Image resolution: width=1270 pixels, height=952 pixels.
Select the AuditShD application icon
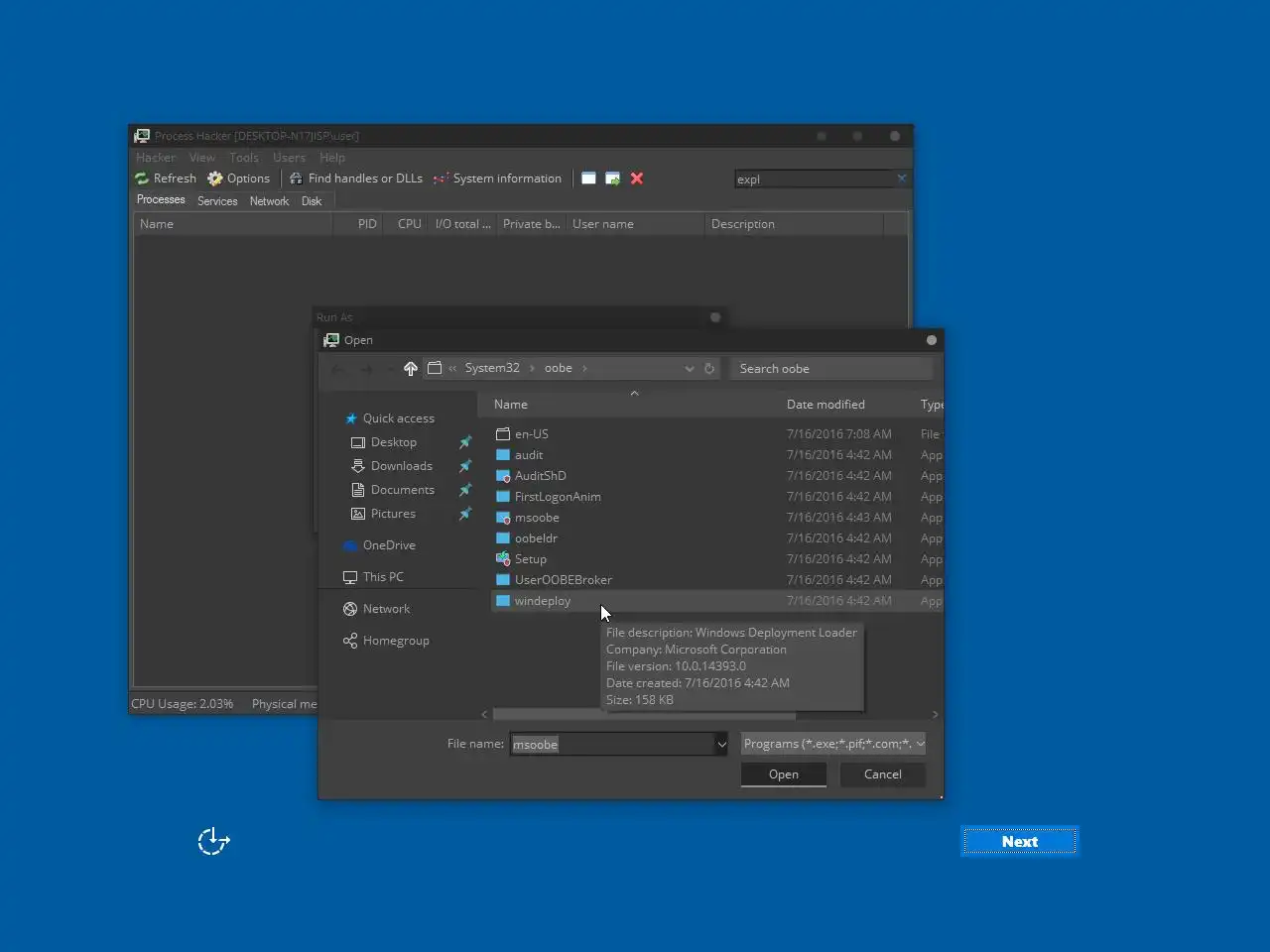coord(503,475)
